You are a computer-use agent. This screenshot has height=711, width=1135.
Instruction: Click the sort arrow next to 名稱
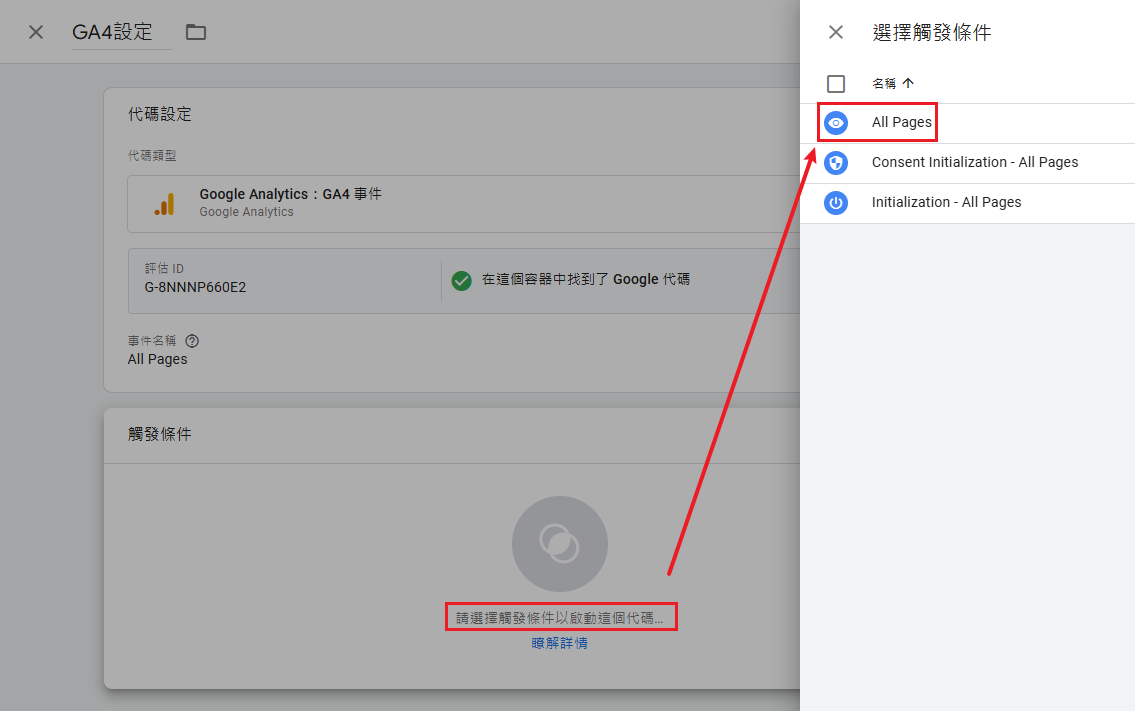coord(908,83)
